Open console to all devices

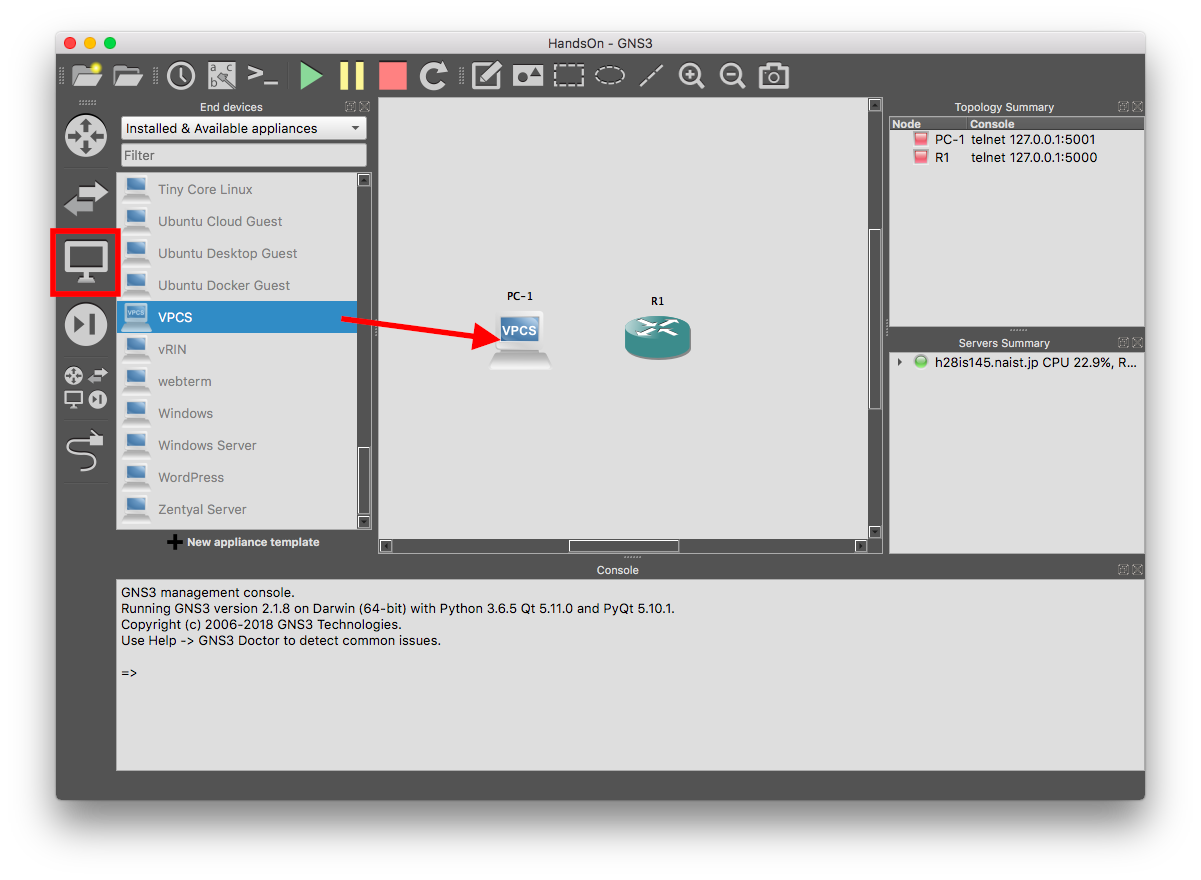tap(263, 76)
